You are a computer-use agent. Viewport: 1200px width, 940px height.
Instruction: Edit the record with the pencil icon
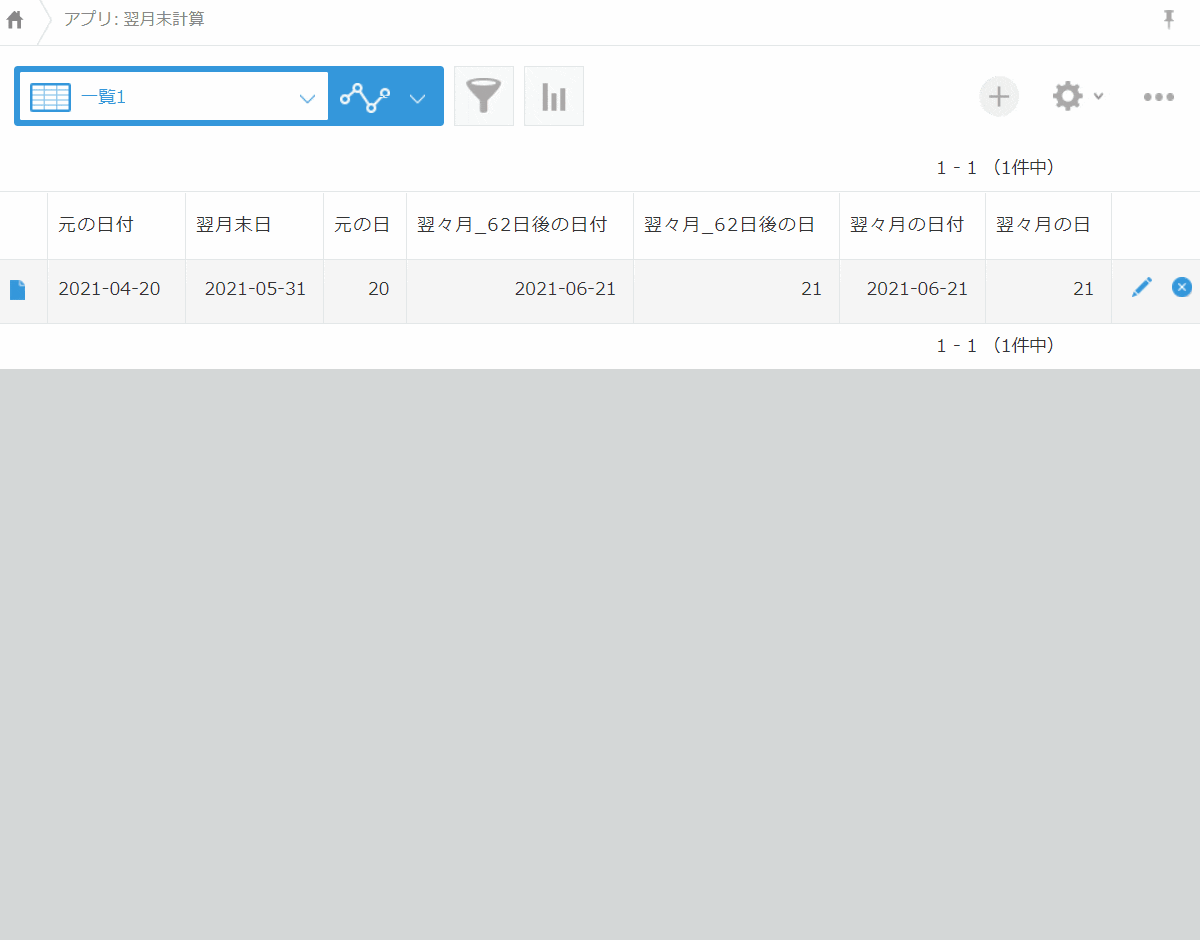tap(1141, 287)
